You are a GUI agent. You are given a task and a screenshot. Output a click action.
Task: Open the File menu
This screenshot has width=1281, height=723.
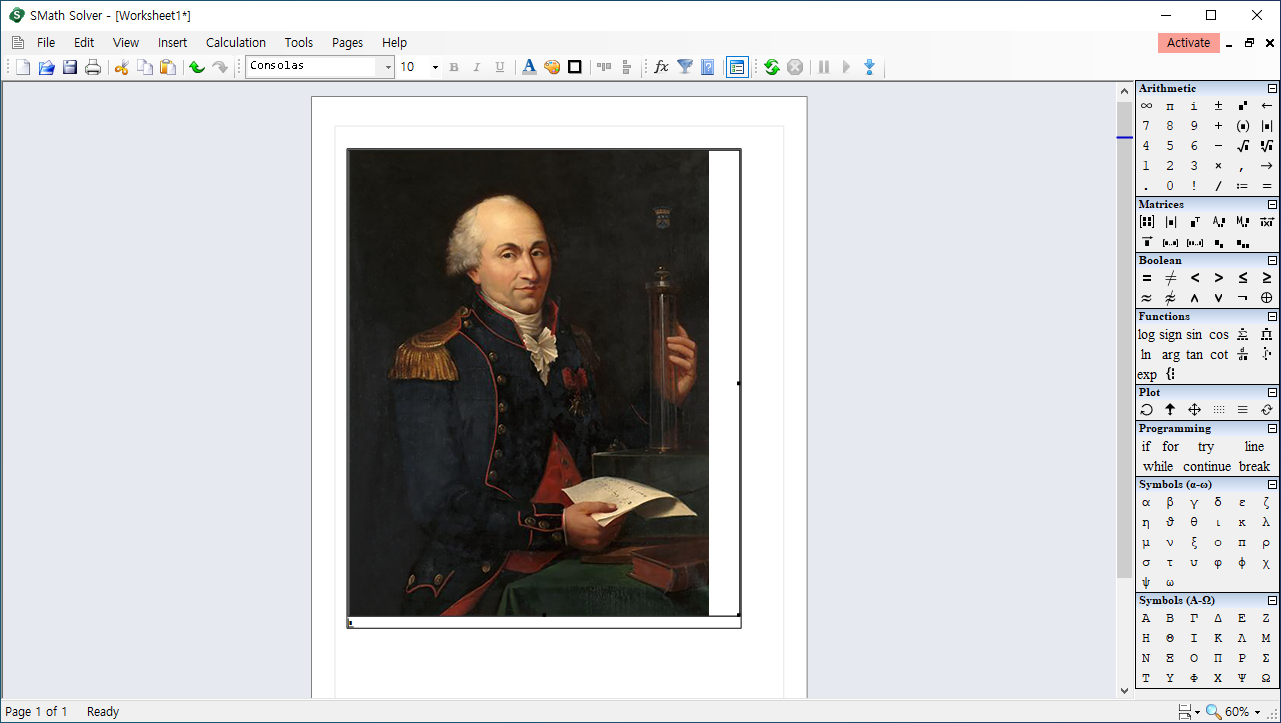coord(46,43)
